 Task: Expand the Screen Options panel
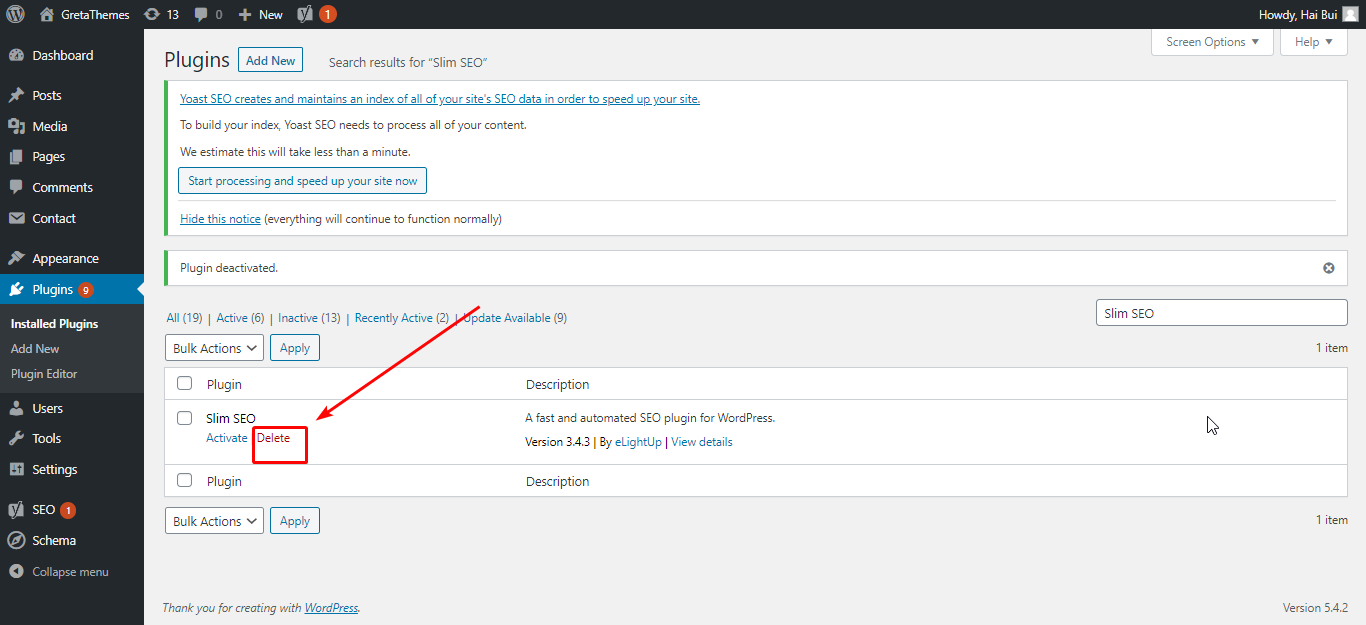coord(1212,41)
